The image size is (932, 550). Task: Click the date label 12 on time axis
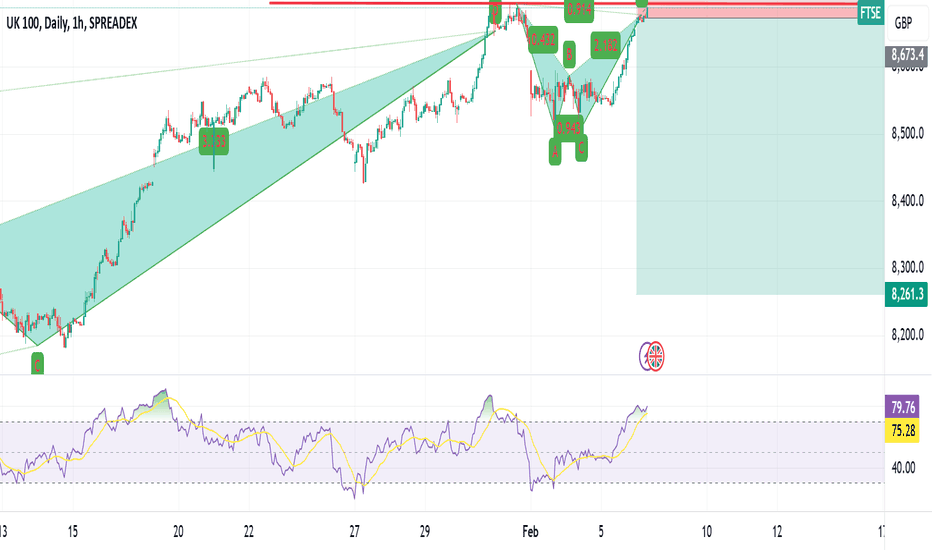click(x=777, y=531)
